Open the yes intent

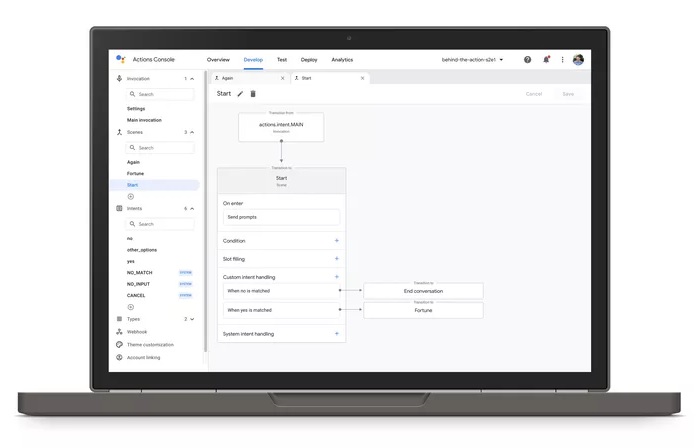[x=130, y=261]
